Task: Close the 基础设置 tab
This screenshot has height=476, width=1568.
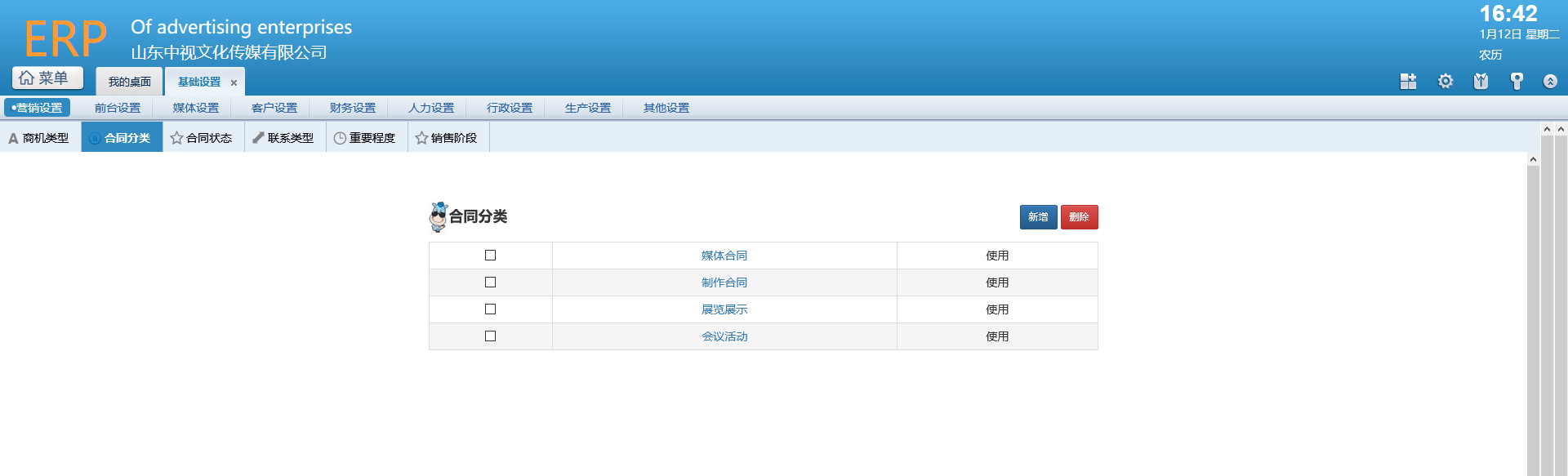Action: point(234,82)
